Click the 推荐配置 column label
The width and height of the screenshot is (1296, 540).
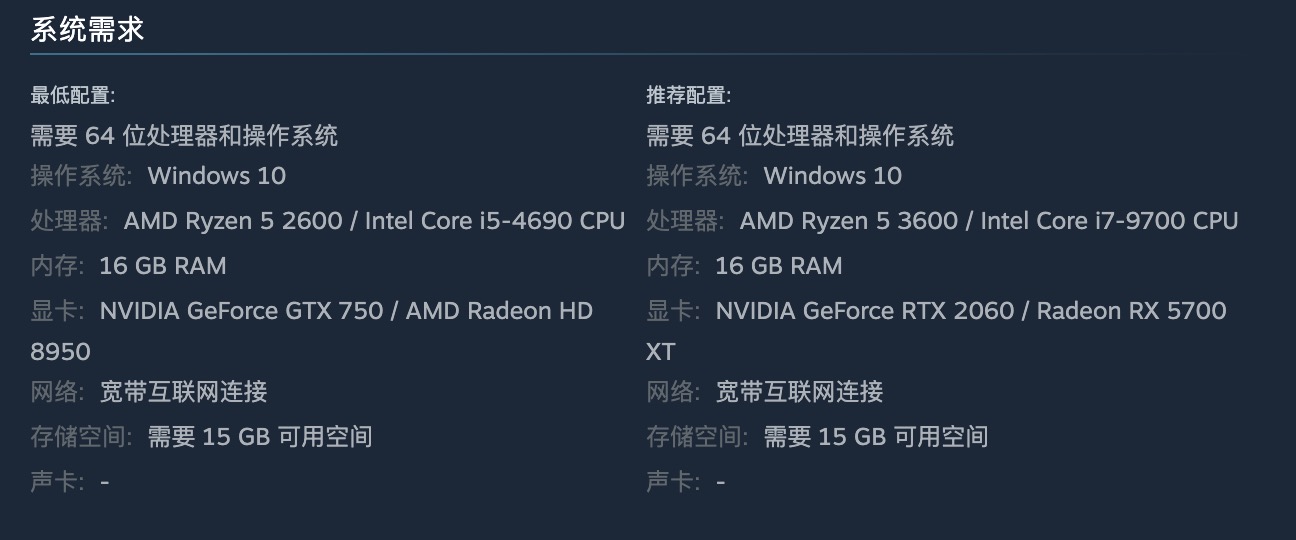[x=688, y=96]
